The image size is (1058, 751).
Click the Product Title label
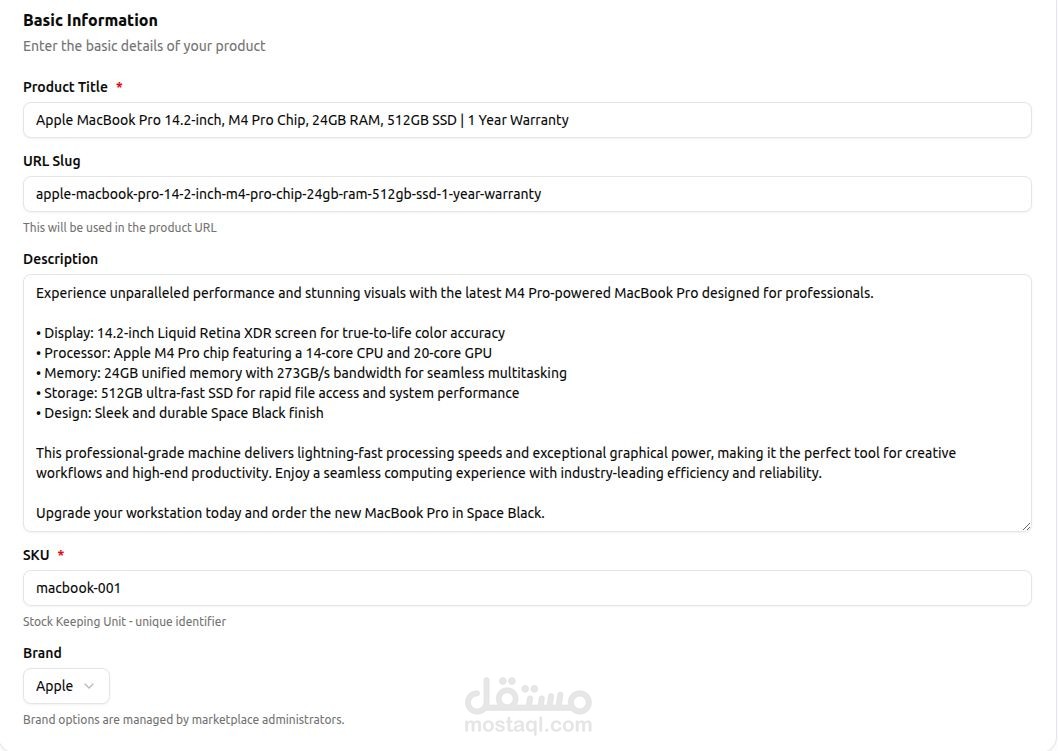(65, 87)
